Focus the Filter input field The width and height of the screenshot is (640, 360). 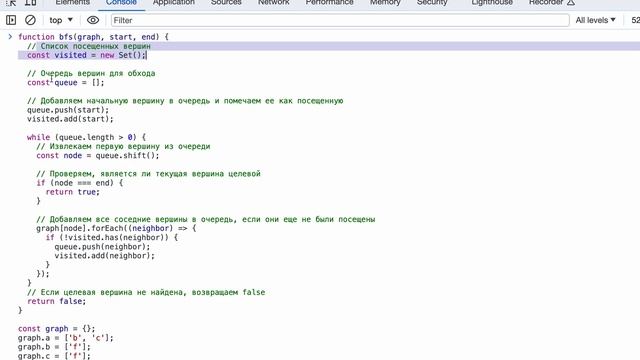340,20
